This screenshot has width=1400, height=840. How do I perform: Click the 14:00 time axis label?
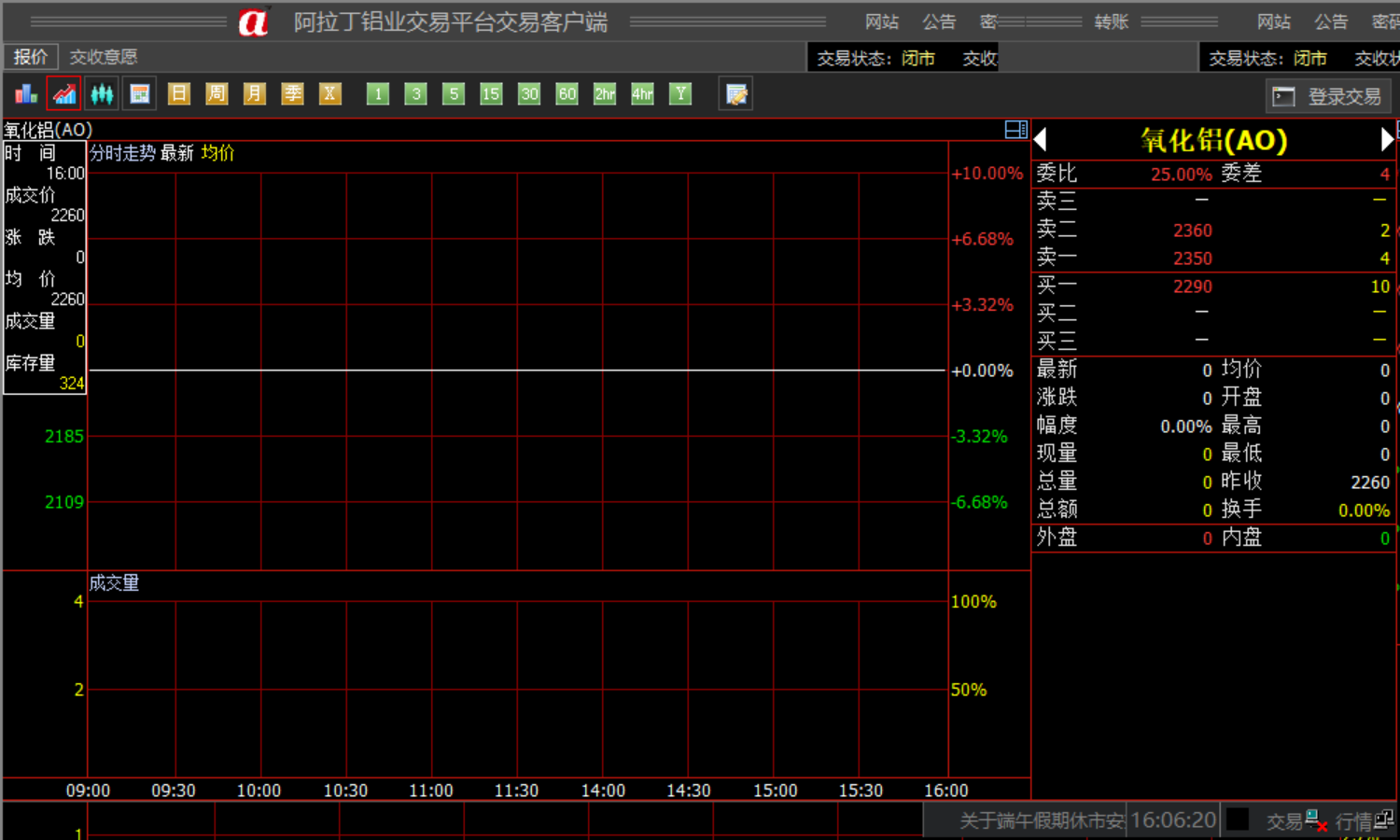603,791
